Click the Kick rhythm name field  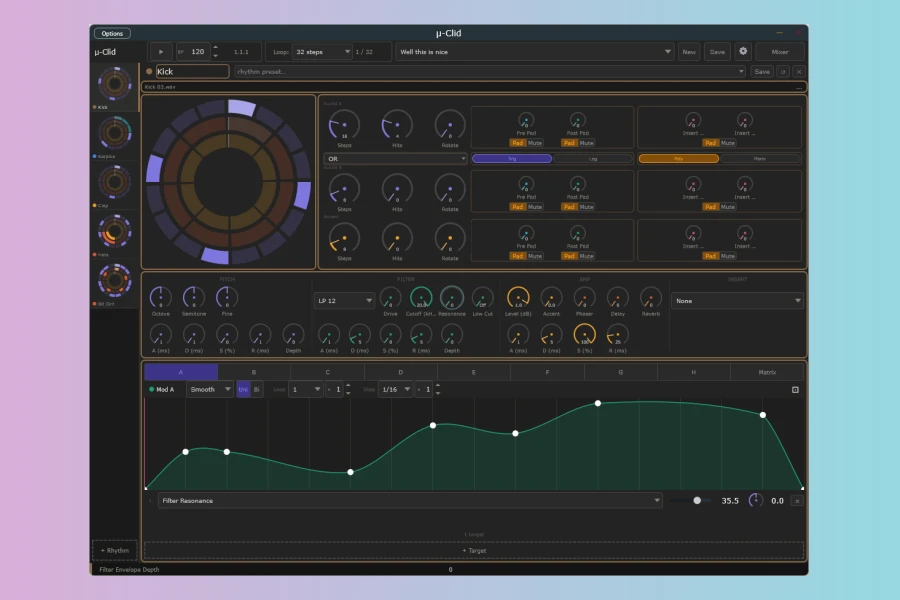coord(192,71)
